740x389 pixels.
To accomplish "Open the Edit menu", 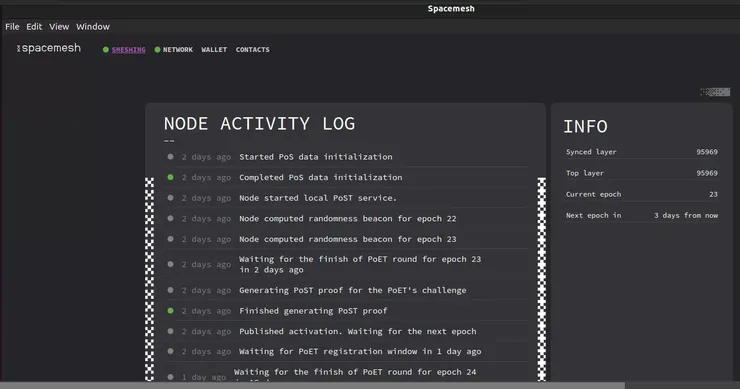I will [34, 26].
